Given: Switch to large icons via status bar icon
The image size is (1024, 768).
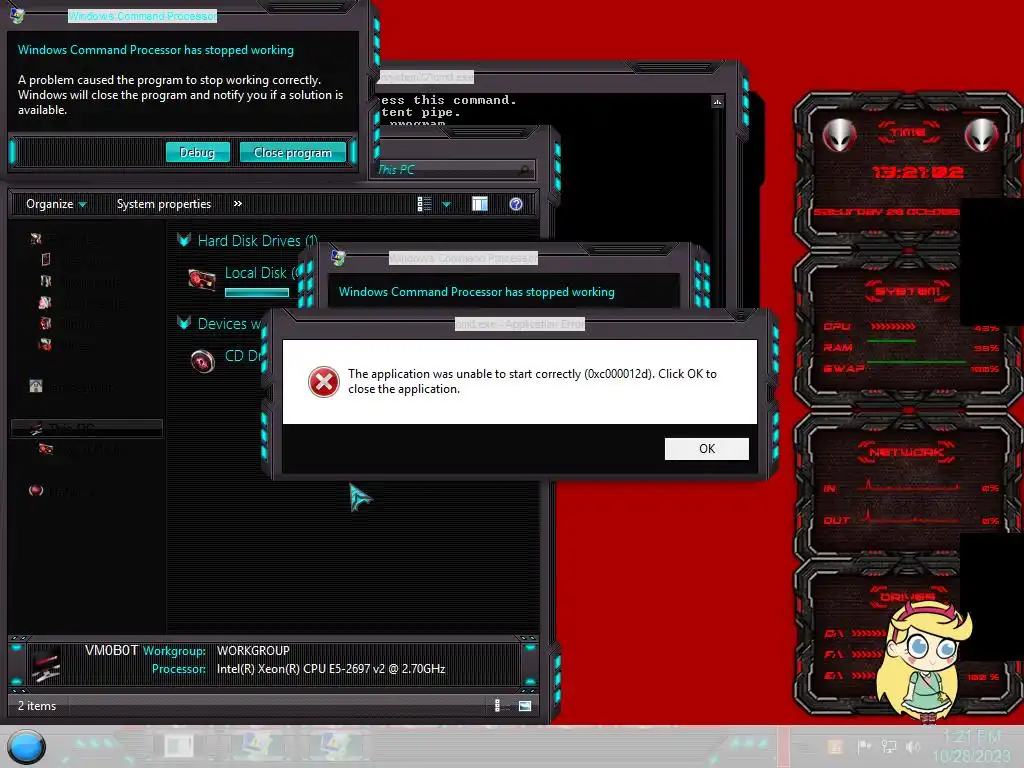Looking at the screenshot, I should tap(525, 705).
